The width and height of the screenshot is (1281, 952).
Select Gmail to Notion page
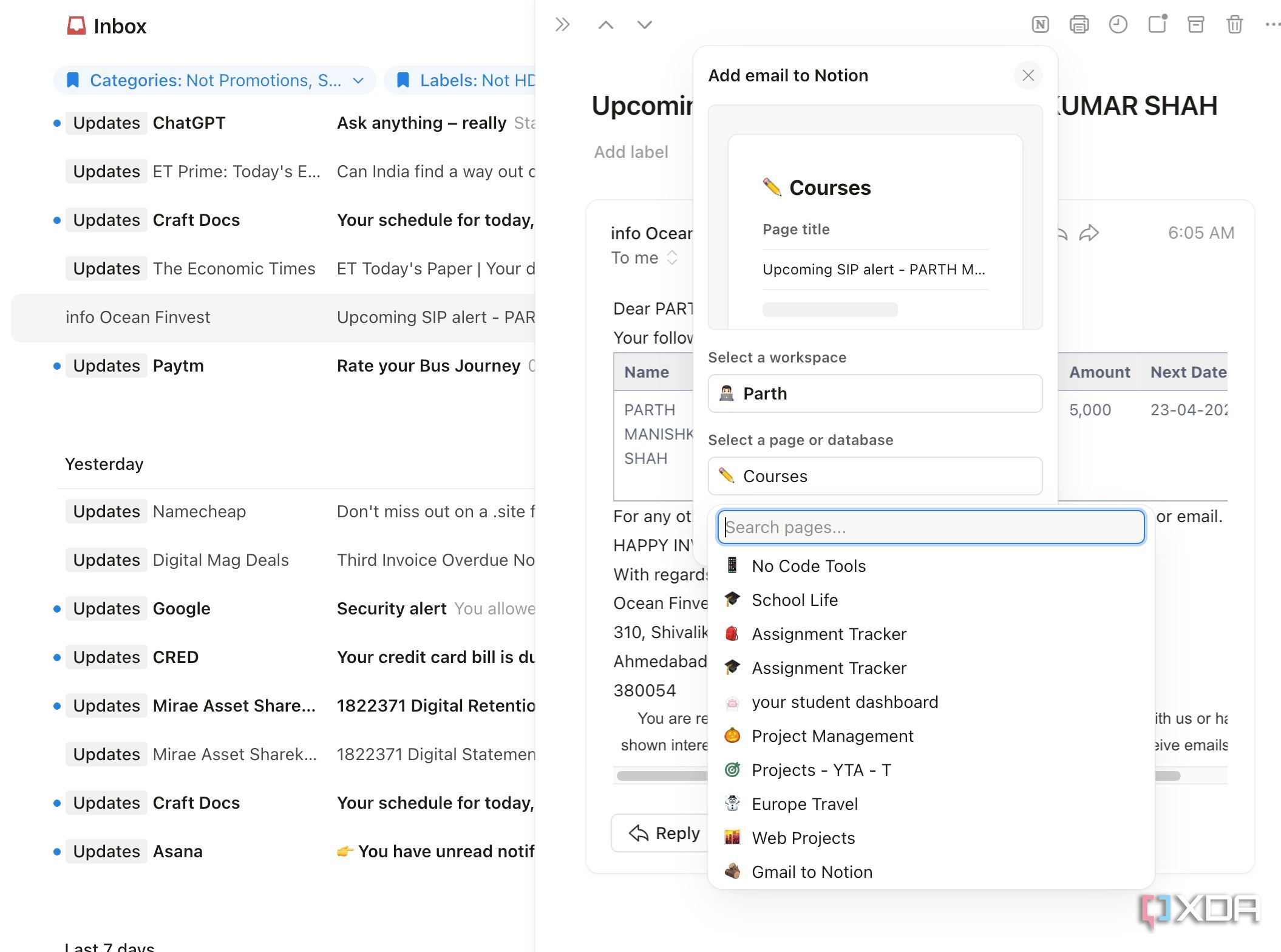[931, 872]
